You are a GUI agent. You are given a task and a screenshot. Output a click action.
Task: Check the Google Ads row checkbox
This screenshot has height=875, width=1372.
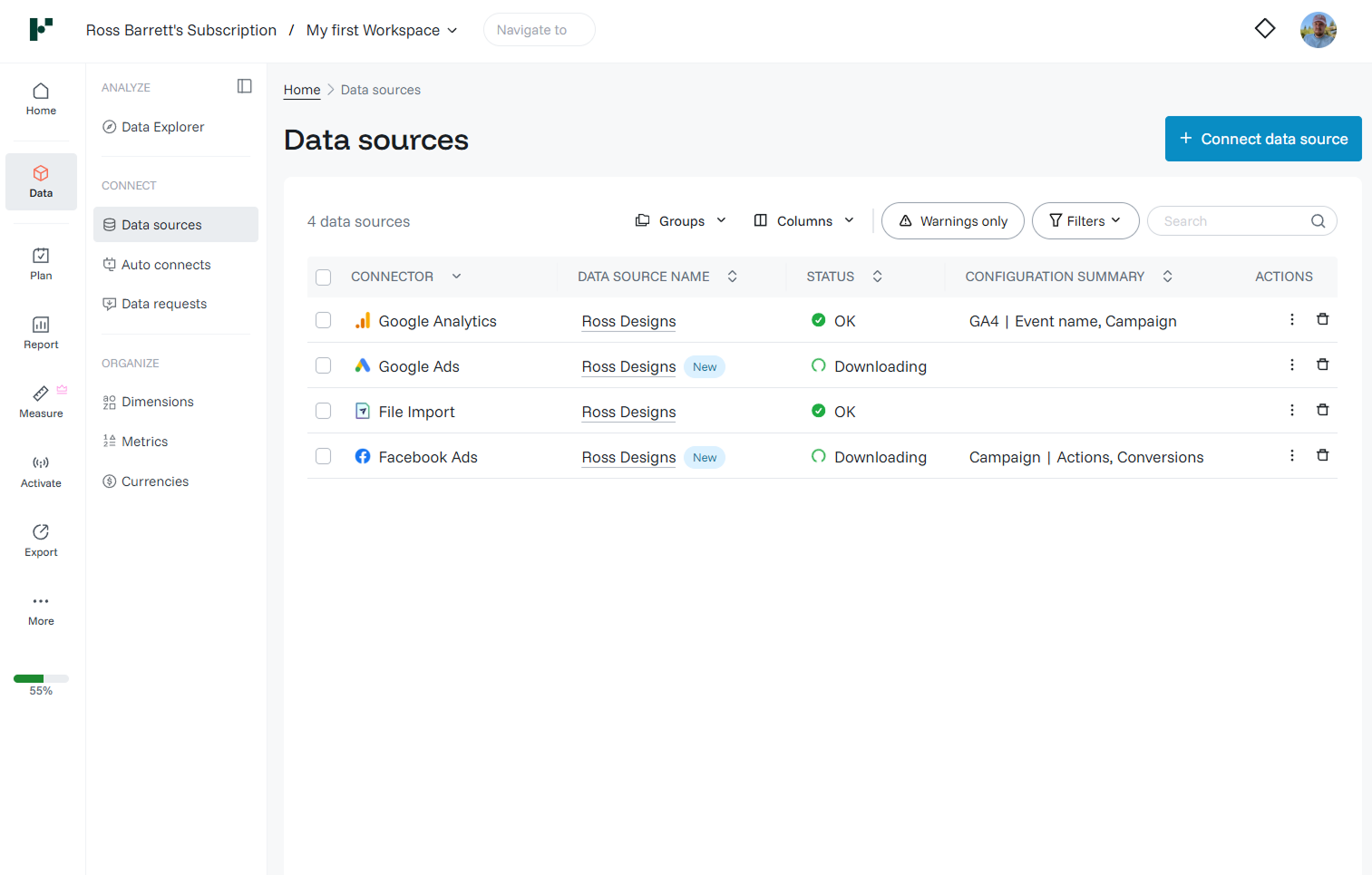point(324,365)
